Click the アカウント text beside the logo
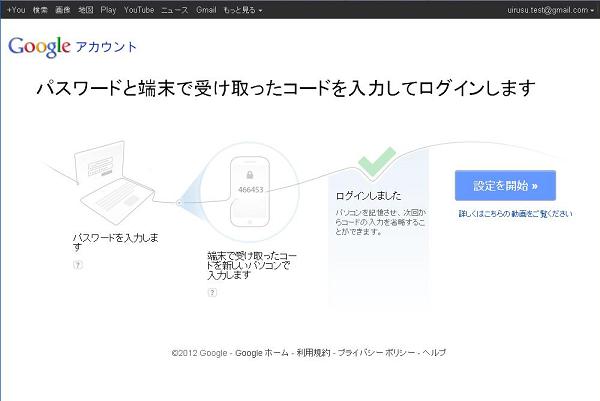 [x=106, y=47]
